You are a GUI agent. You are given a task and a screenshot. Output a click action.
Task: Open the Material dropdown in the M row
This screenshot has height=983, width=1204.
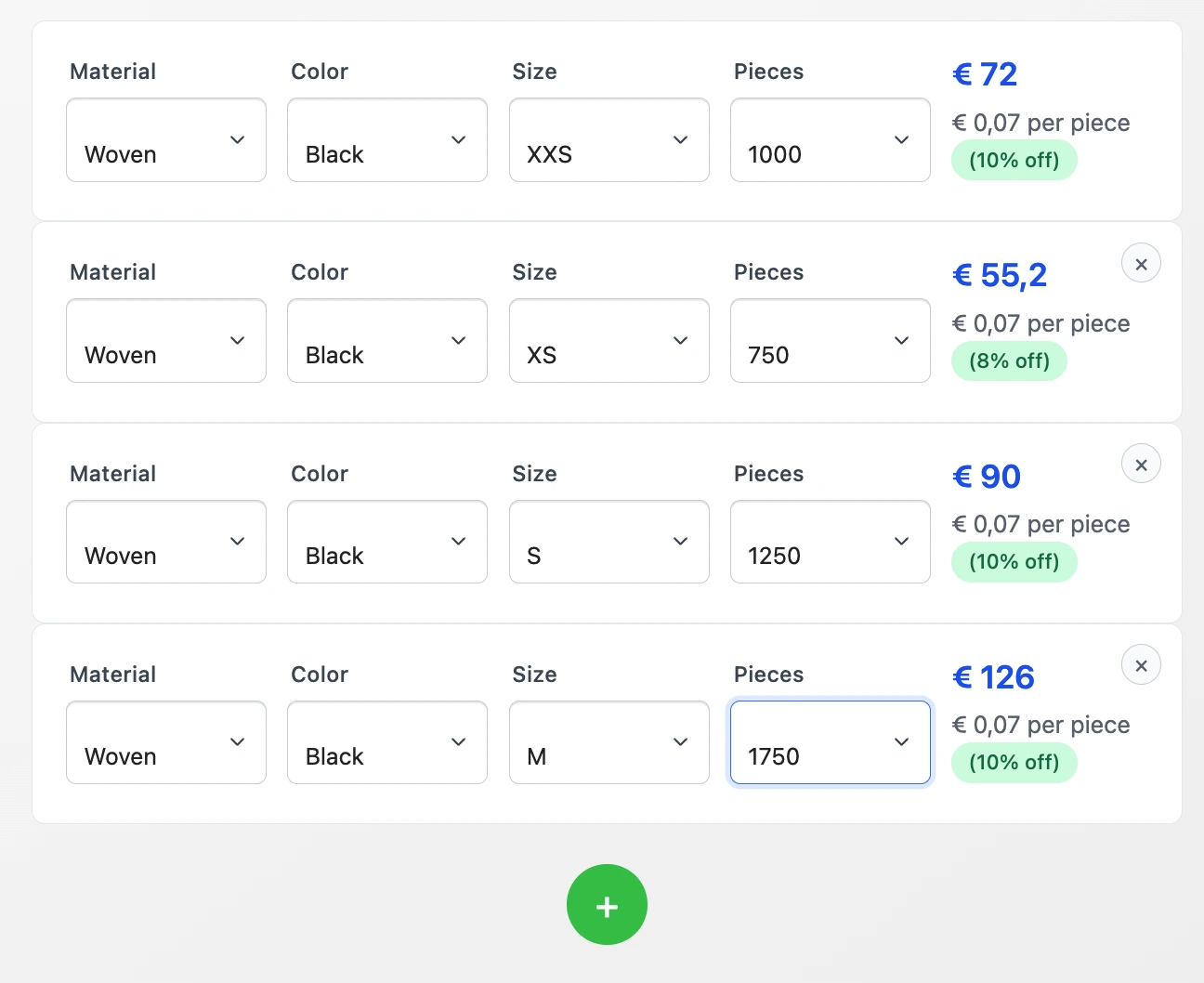click(166, 742)
